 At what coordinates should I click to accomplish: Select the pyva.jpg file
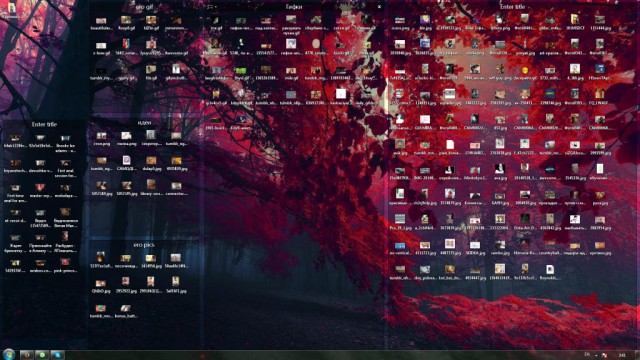pyautogui.click(x=600, y=198)
